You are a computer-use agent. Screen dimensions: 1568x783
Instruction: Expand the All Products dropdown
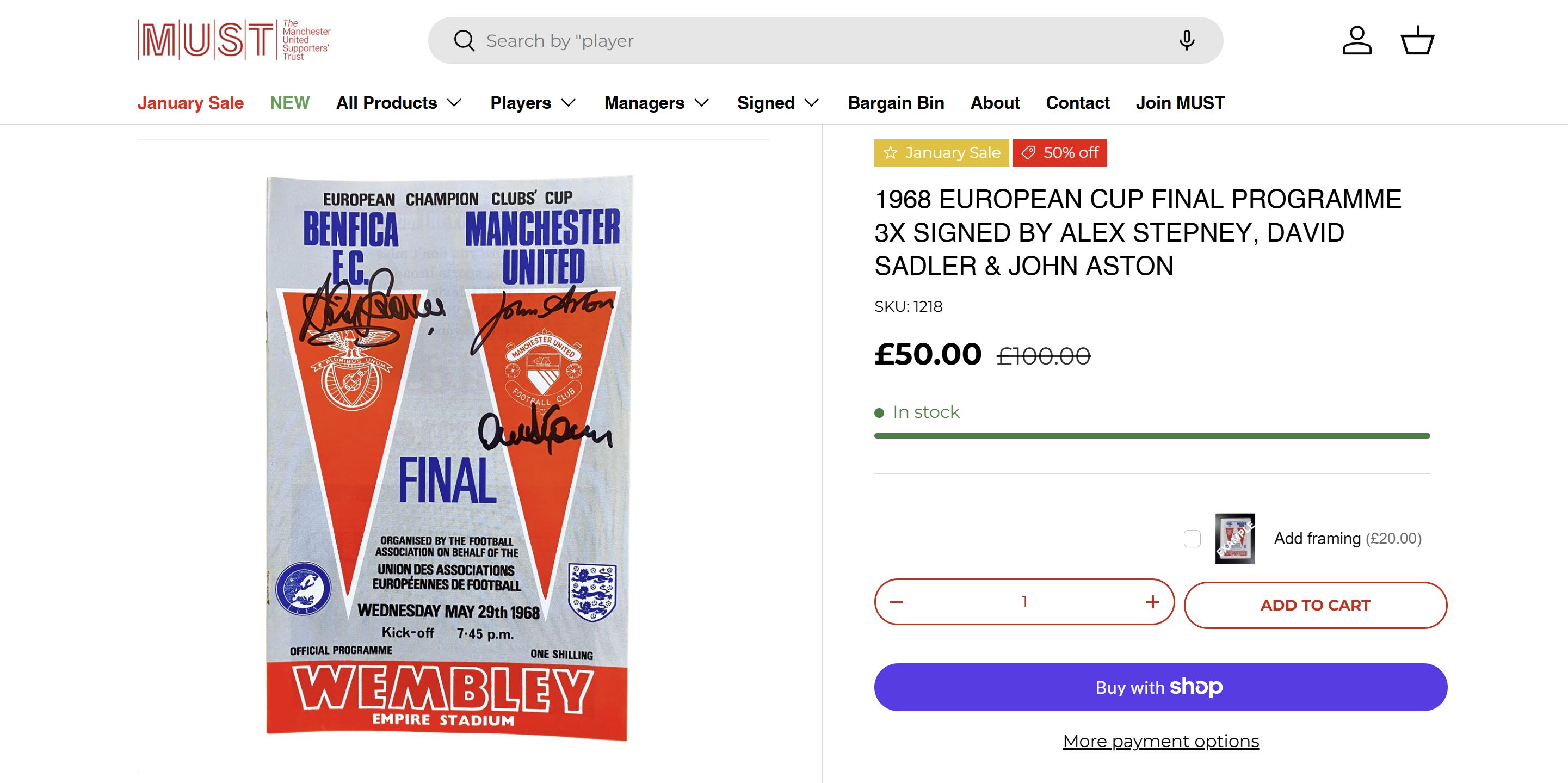coord(399,103)
